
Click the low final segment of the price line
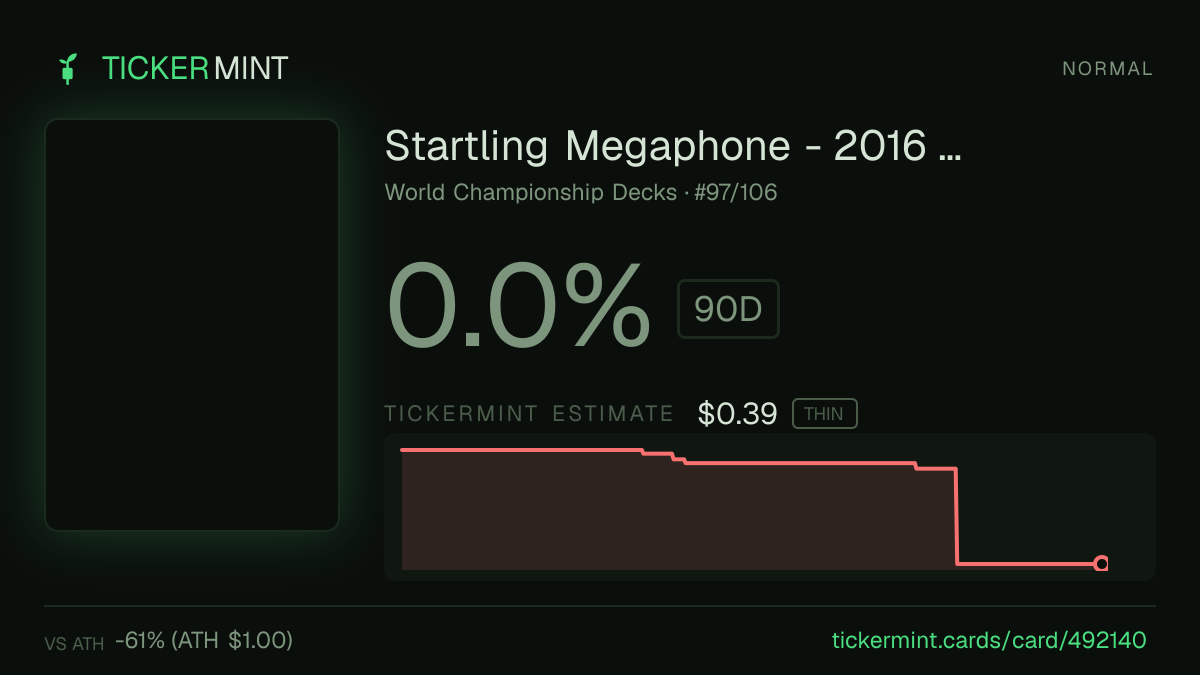coord(1026,564)
